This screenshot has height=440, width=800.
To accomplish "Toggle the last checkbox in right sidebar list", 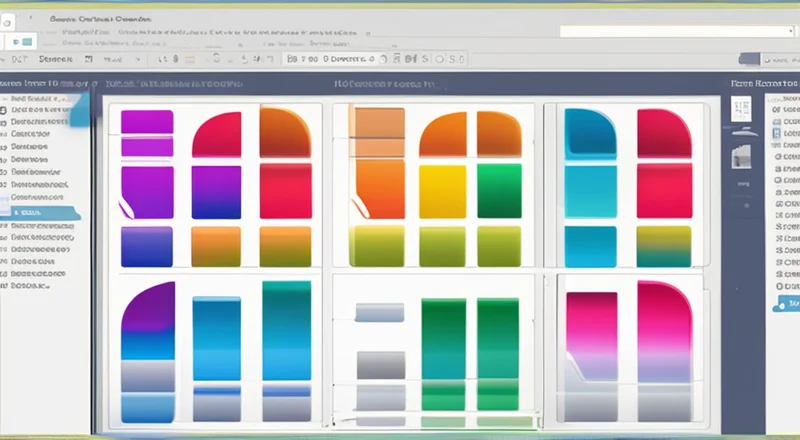I will click(778, 285).
